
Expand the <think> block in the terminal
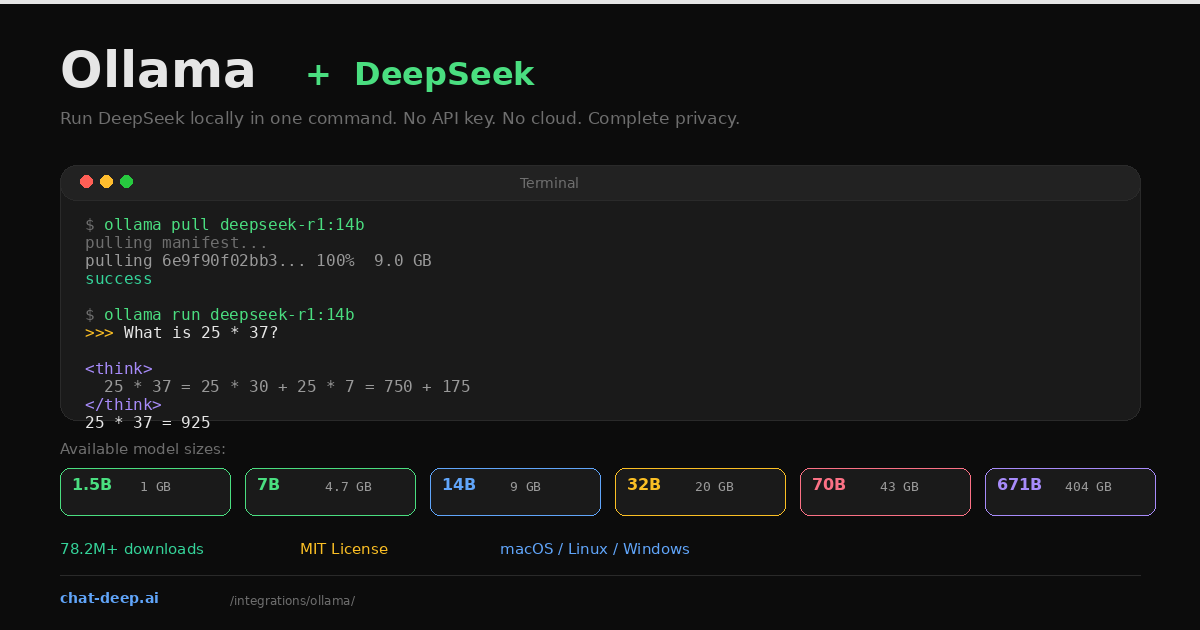pos(119,368)
